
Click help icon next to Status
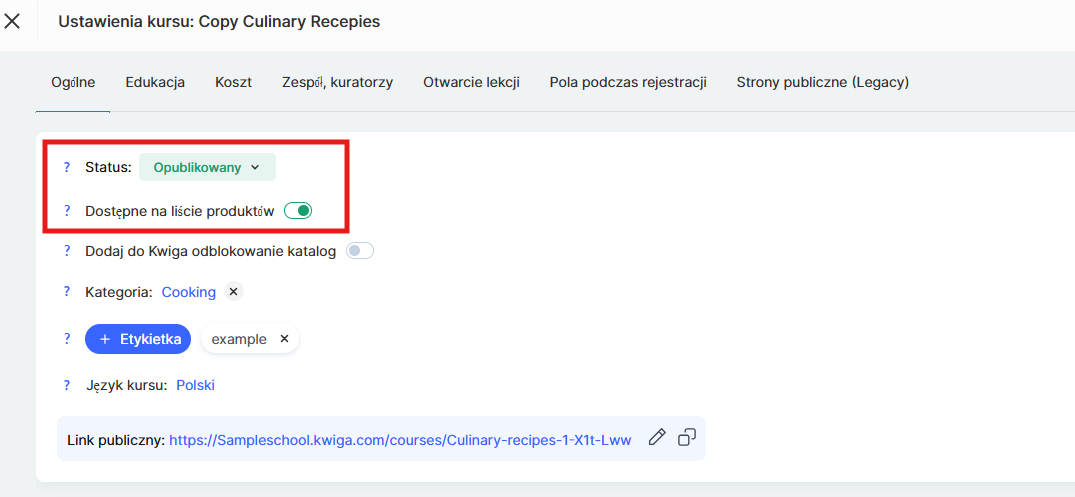point(67,167)
